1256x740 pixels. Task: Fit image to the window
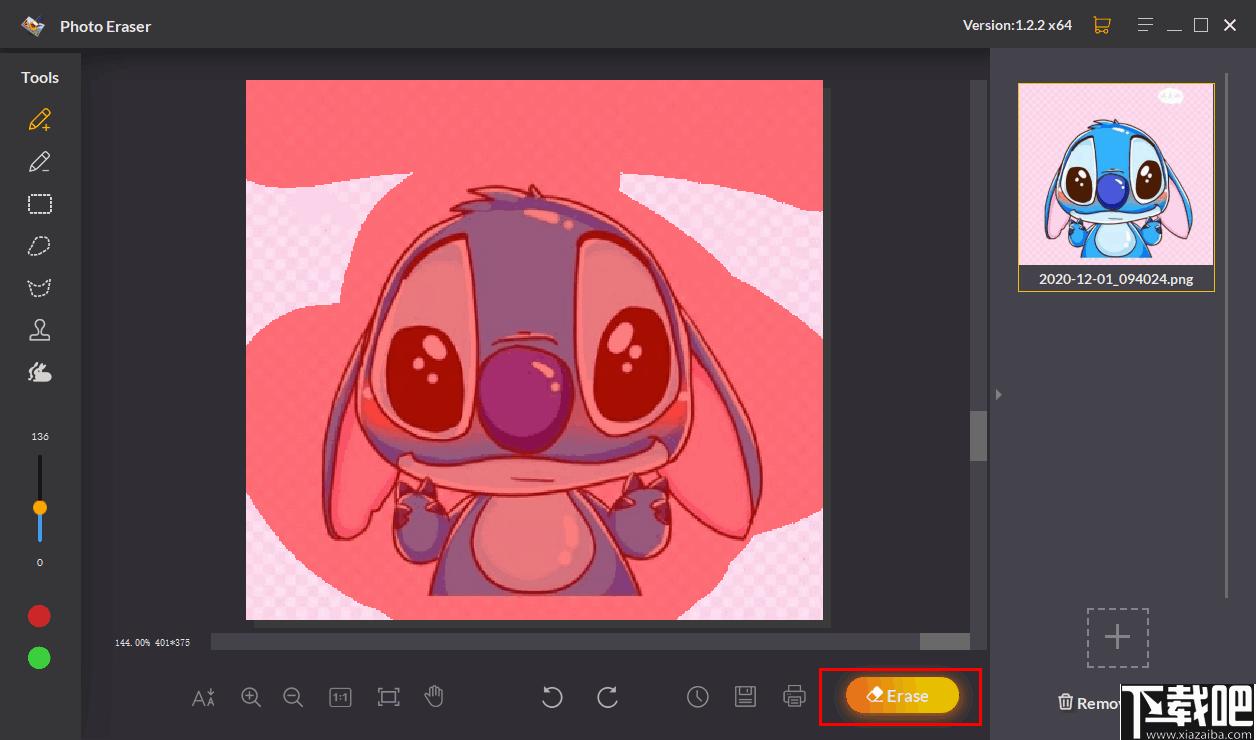(x=388, y=697)
